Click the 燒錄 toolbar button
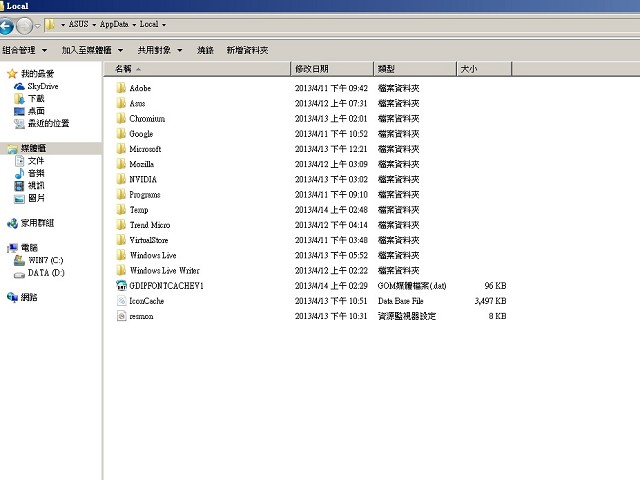The height and width of the screenshot is (480, 640). pos(205,50)
